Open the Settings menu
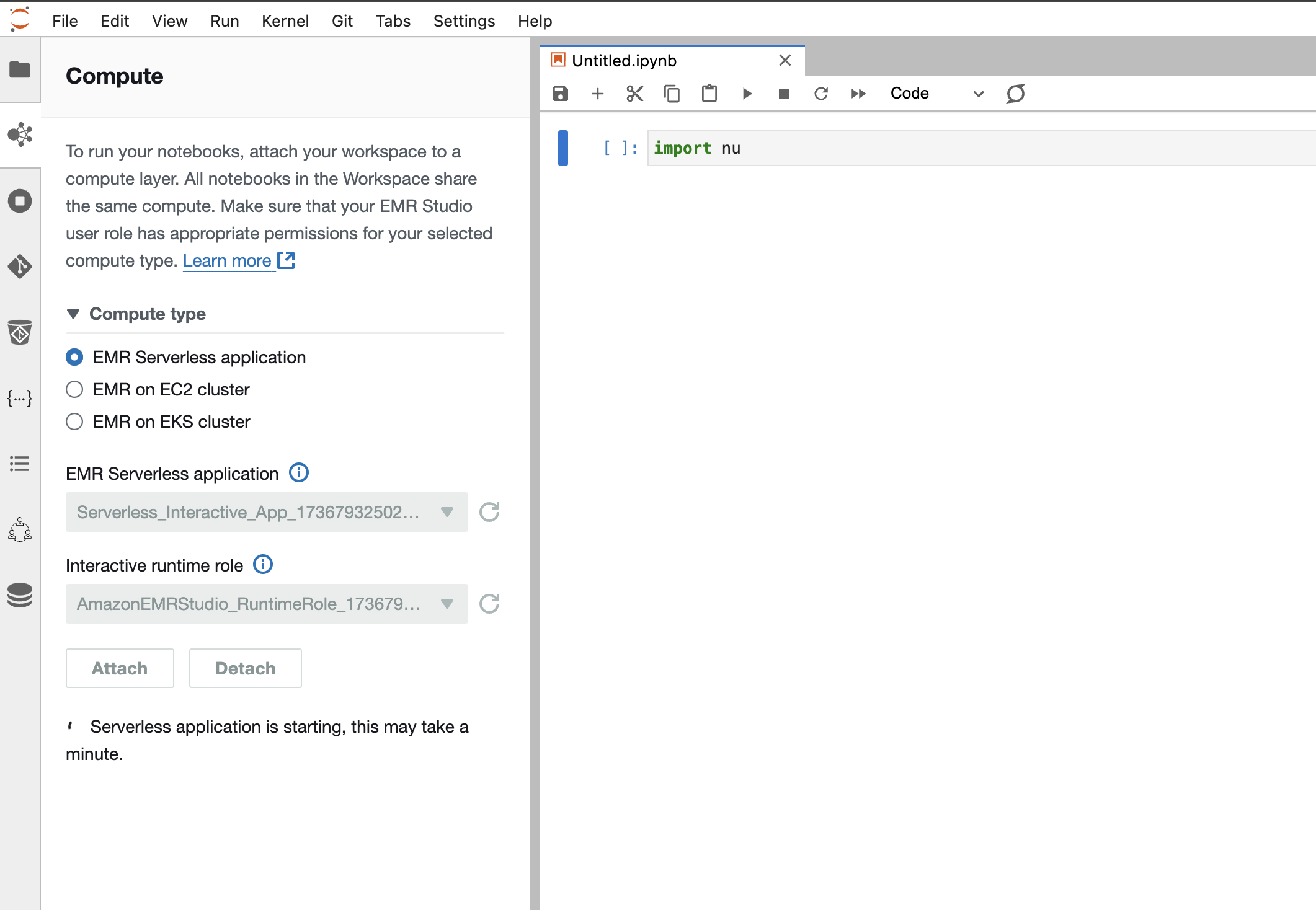1316x910 pixels. coord(464,21)
